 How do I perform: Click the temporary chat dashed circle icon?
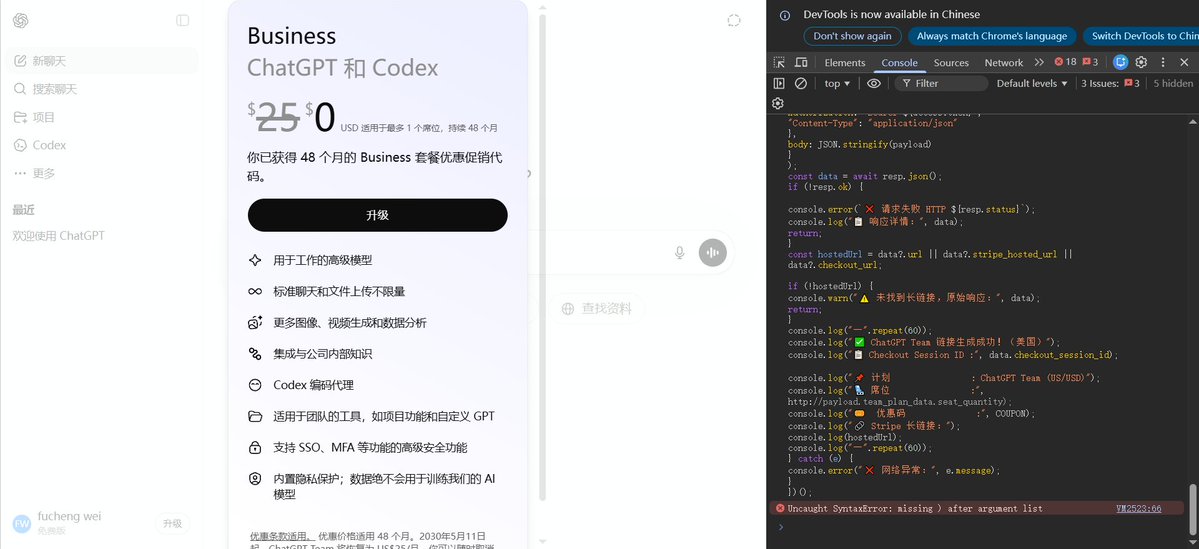pos(734,21)
